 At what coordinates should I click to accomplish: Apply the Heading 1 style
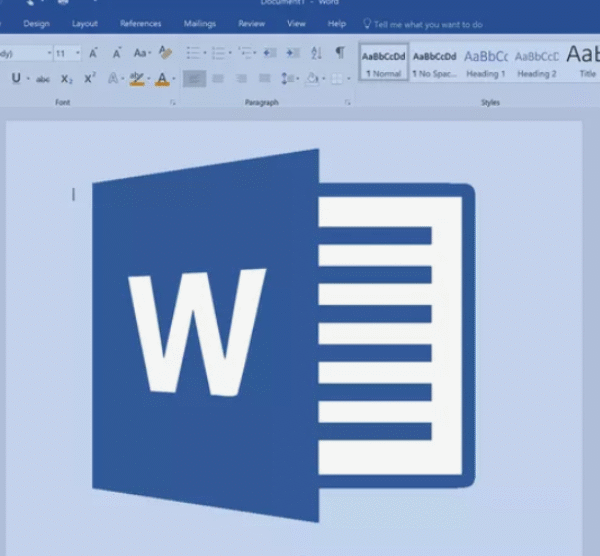486,62
